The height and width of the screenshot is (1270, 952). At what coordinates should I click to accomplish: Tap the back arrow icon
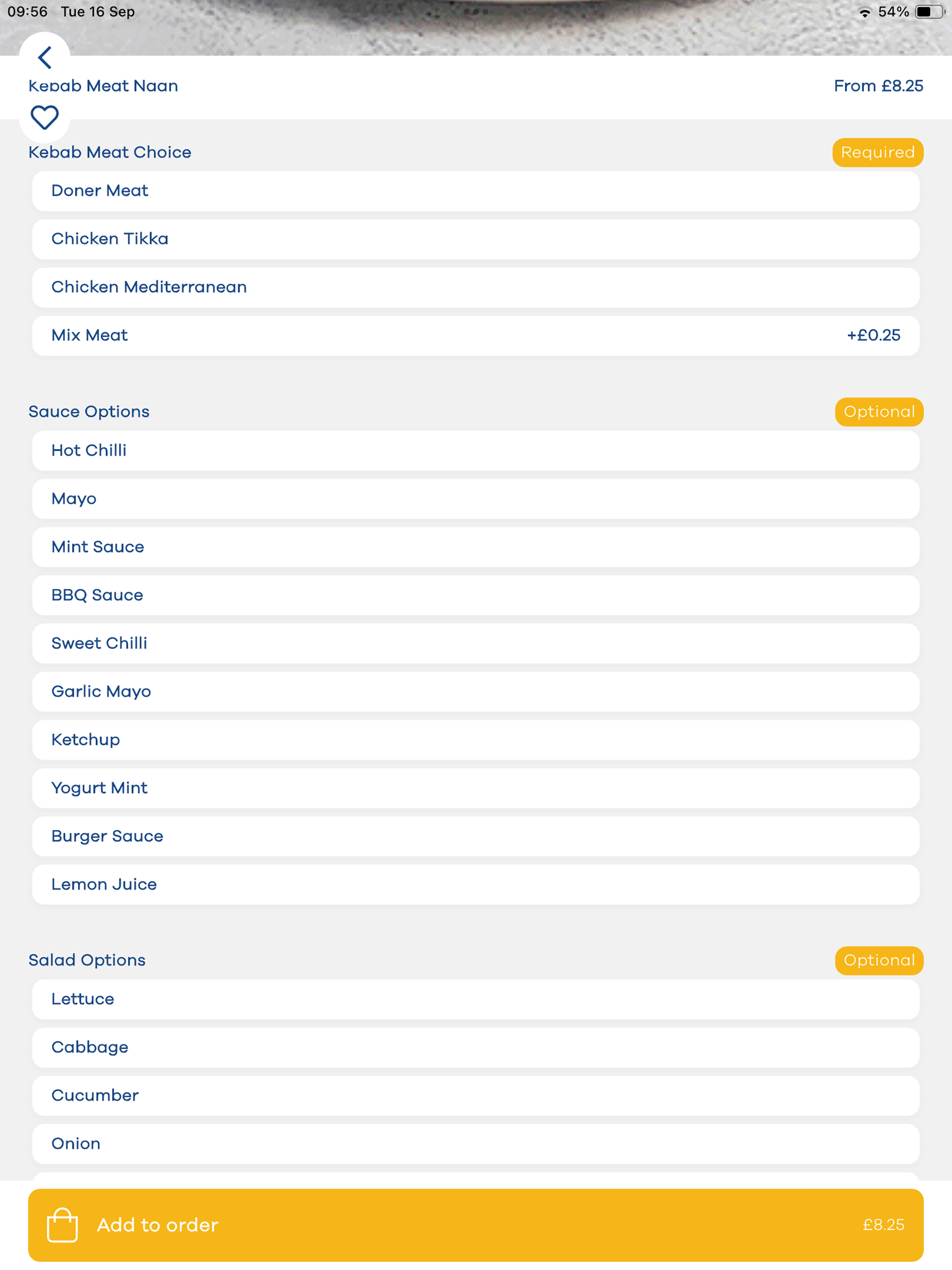pos(45,57)
